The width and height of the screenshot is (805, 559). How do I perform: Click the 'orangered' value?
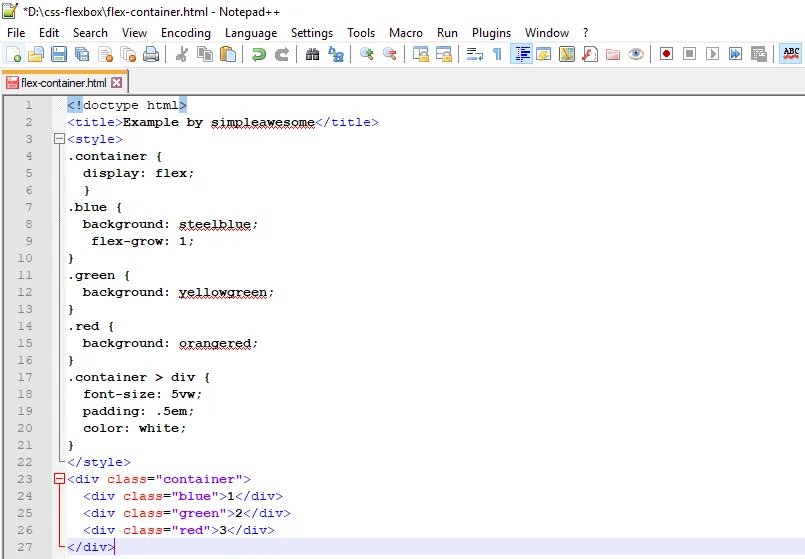(215, 343)
